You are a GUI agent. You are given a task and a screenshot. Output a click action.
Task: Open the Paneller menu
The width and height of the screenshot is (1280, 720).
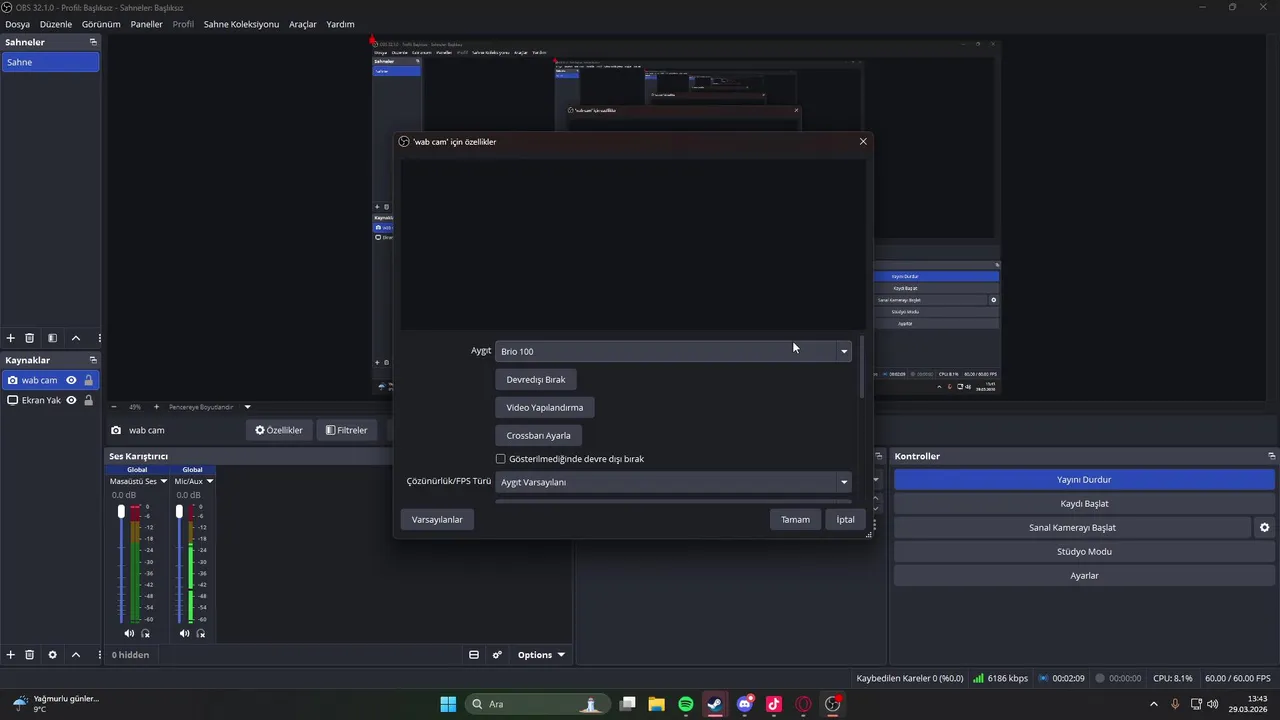coord(146,24)
